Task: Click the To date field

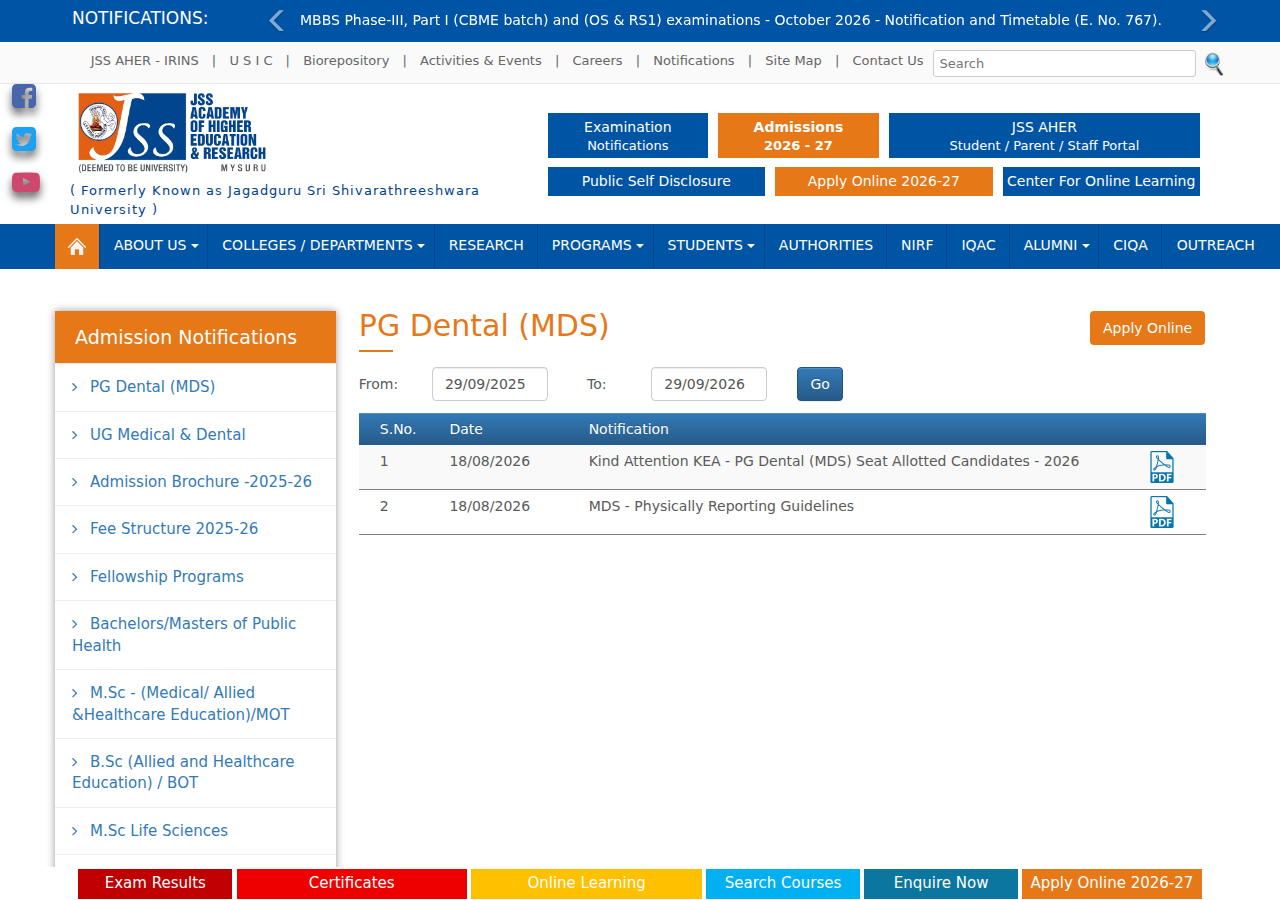Action: [709, 384]
